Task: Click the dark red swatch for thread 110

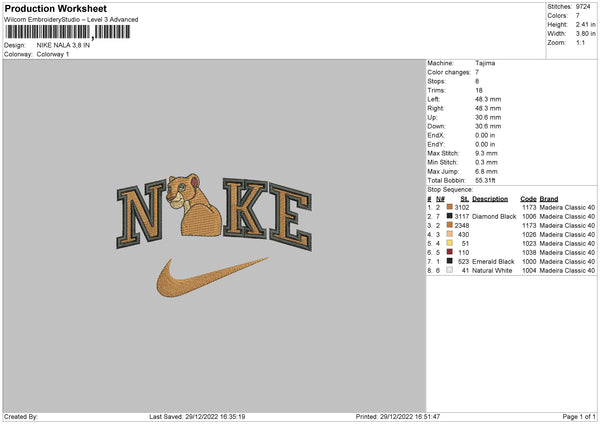Action: pyautogui.click(x=450, y=252)
